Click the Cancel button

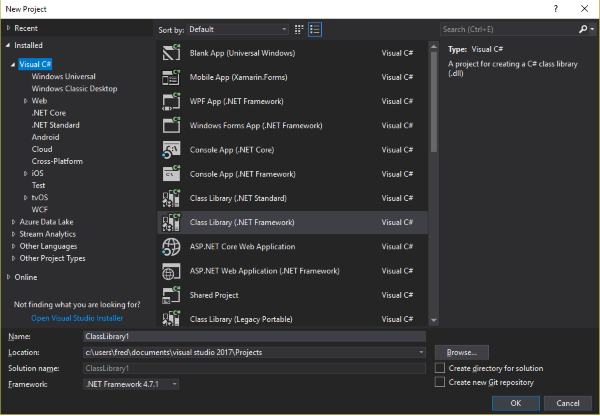567,403
